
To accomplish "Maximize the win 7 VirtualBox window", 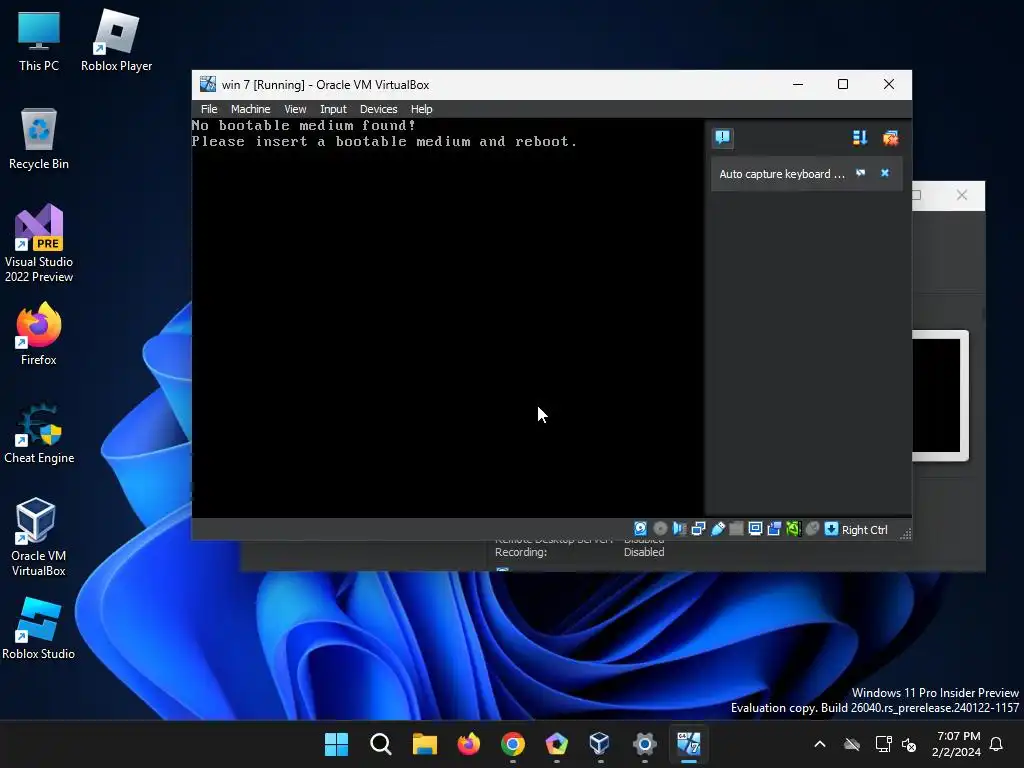I will click(x=842, y=84).
